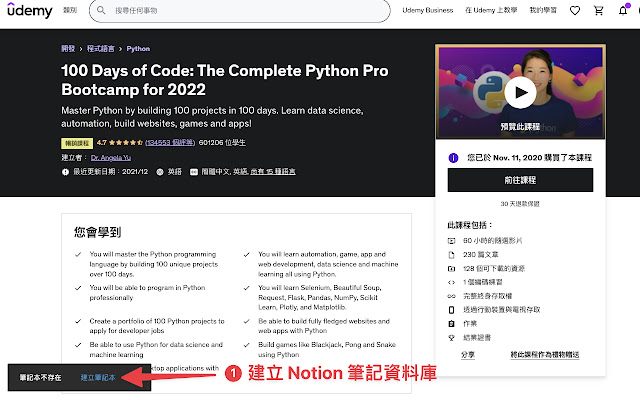
Task: Open the Udemy home logo
Action: (x=30, y=10)
